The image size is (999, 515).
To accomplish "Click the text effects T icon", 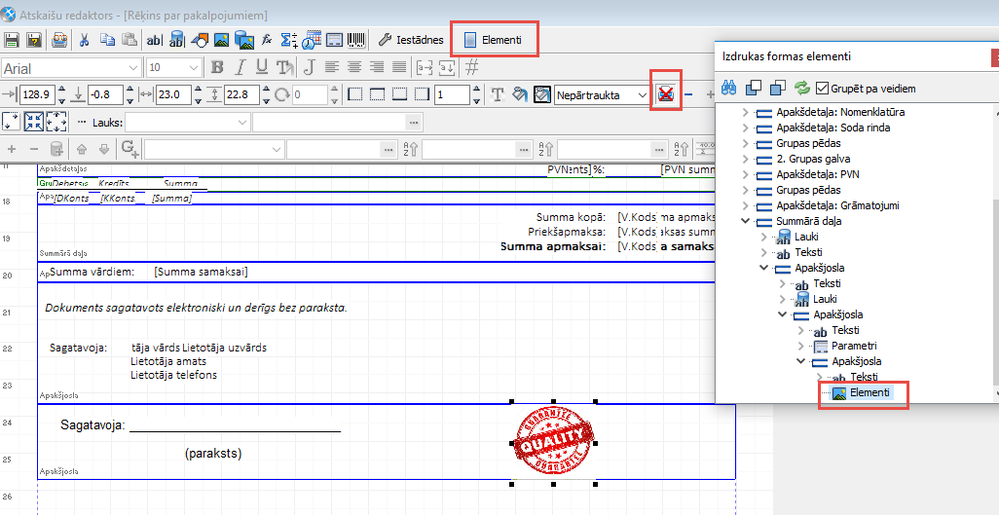I will click(x=284, y=66).
